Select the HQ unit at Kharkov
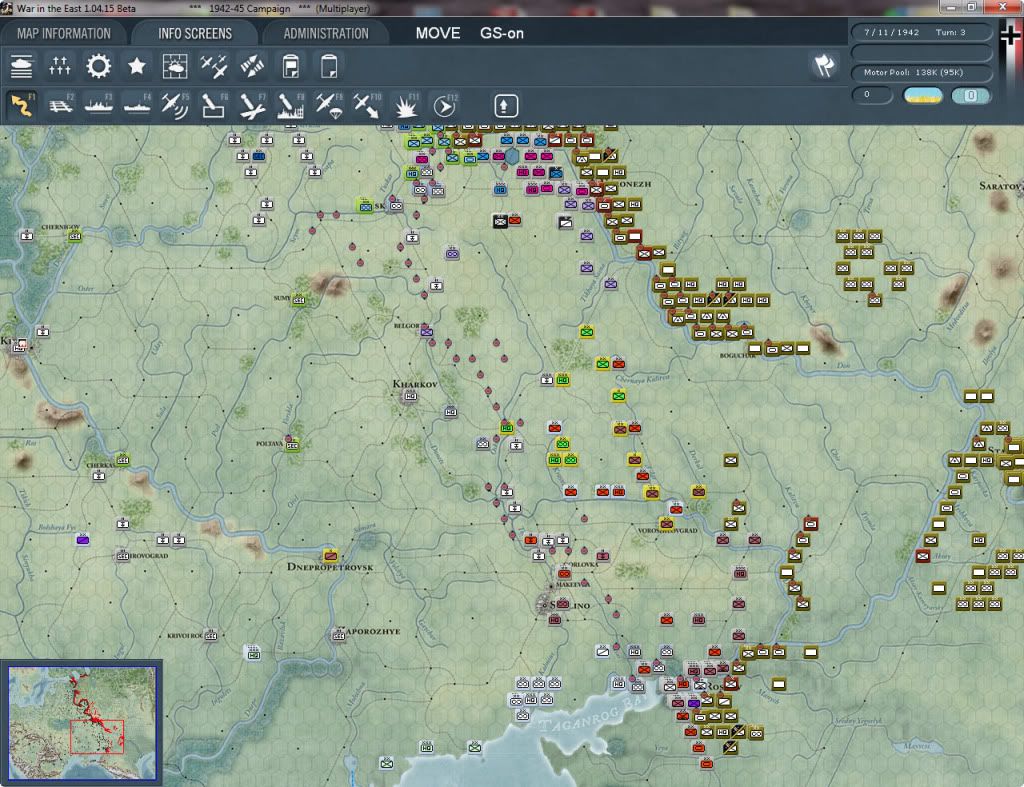1024x787 pixels. click(x=411, y=396)
